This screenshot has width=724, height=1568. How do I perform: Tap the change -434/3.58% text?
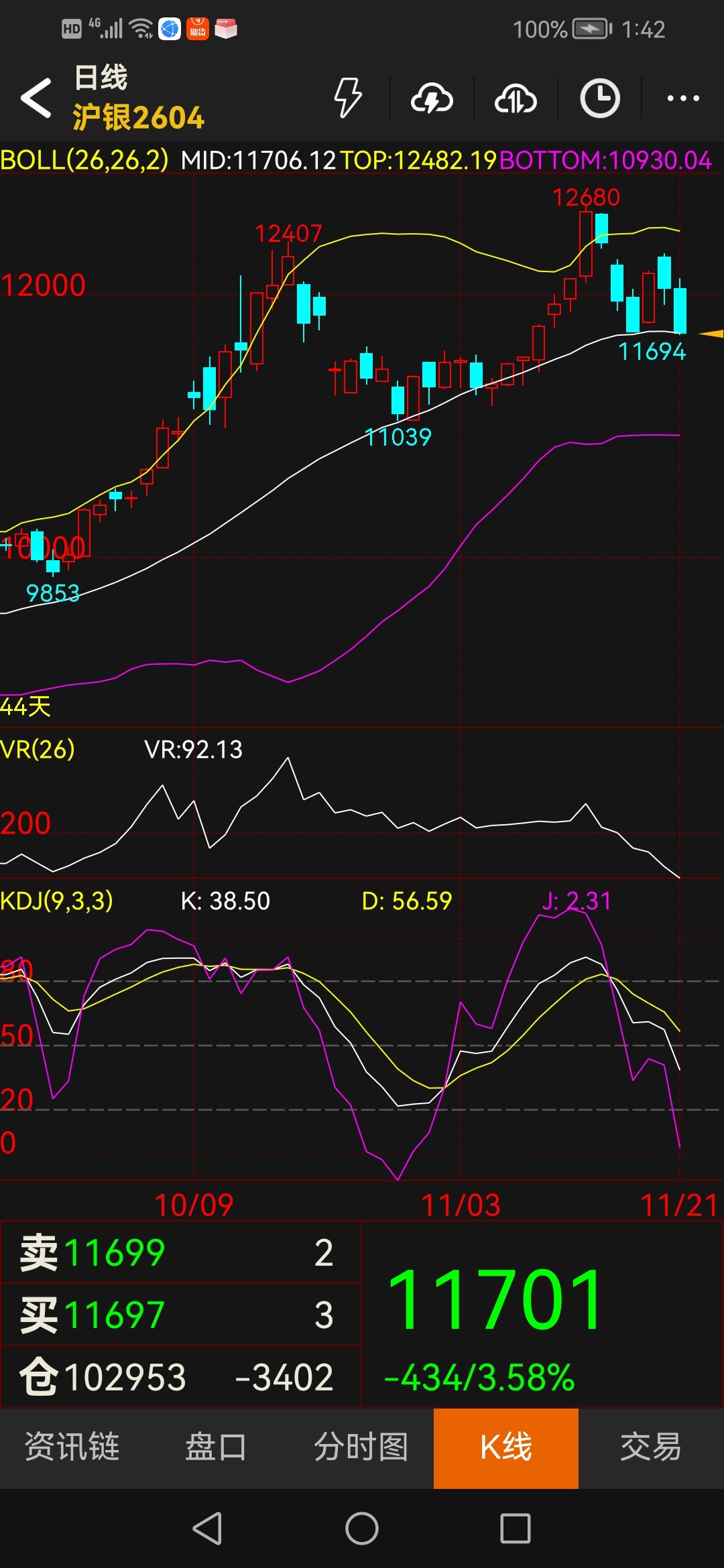point(479,1378)
